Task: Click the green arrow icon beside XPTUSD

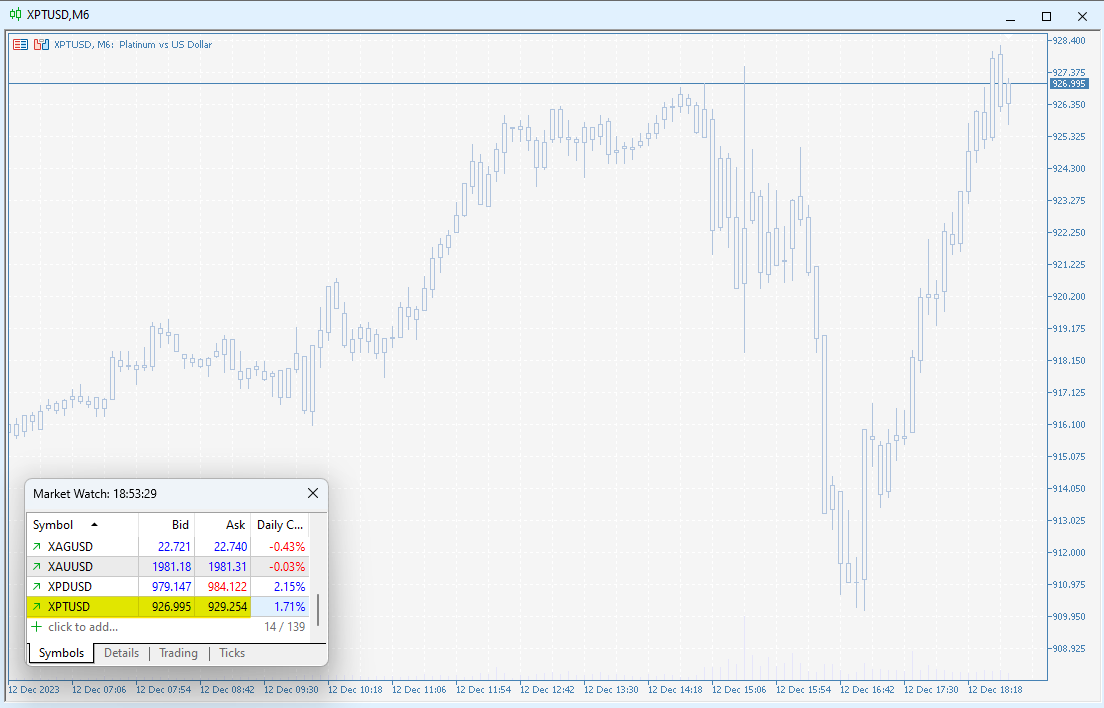Action: 37,607
